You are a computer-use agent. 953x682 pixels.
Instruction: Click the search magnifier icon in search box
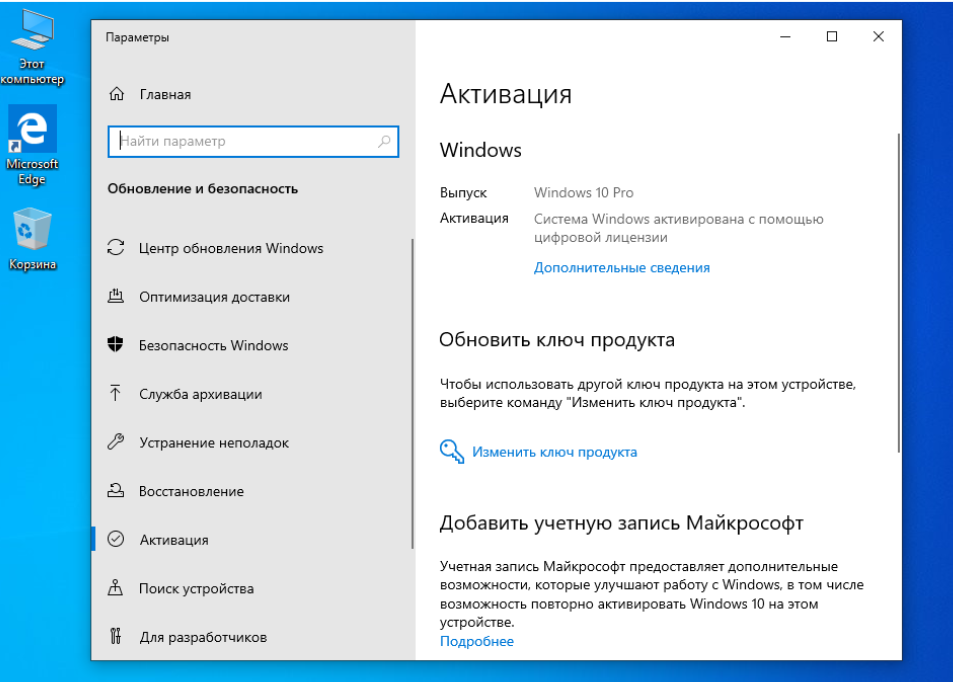tap(384, 142)
